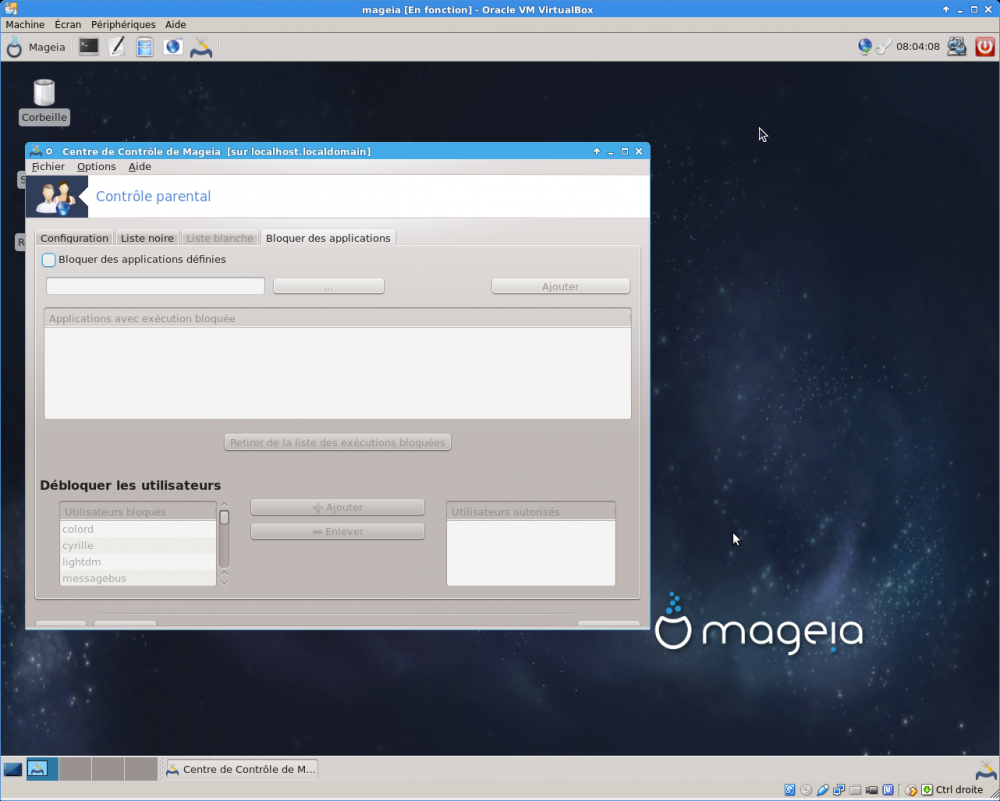Screen dimensions: 1000x801
Task: Open the Control Center Aide menu
Action: [x=140, y=166]
